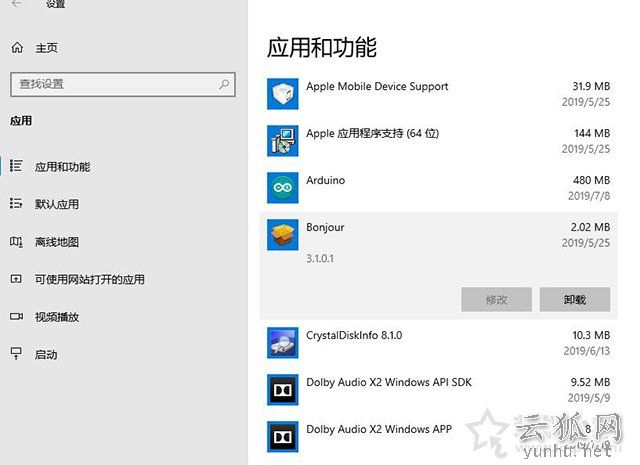Select 启动 startup icon
The width and height of the screenshot is (640, 465).
coord(16,354)
